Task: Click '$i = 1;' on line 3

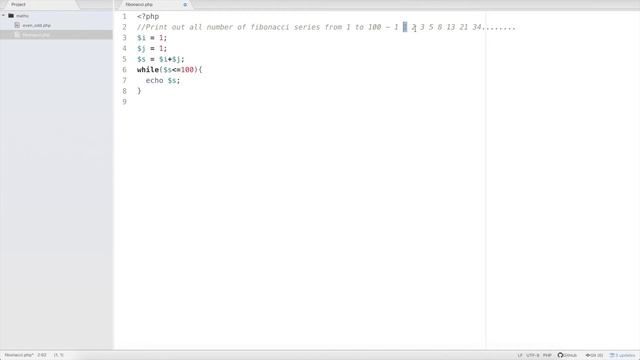Action: tap(152, 38)
